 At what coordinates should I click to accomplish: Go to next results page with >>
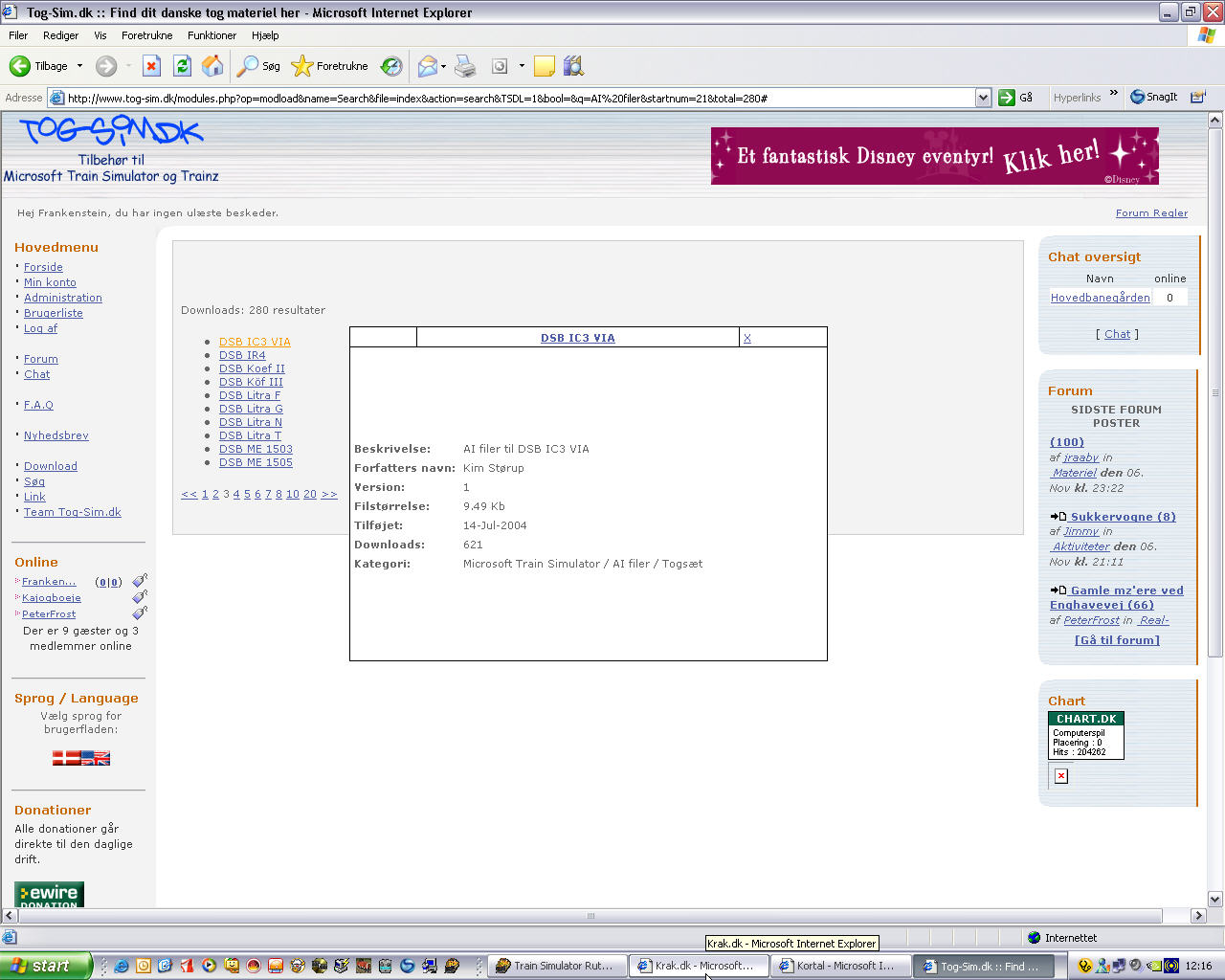329,494
